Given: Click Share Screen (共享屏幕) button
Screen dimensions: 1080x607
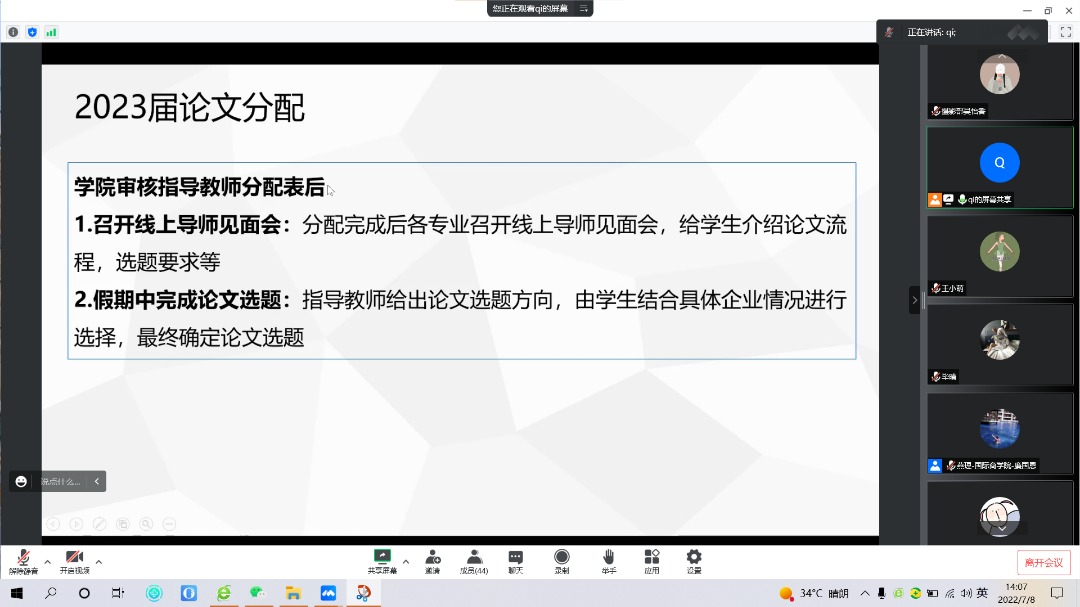Looking at the screenshot, I should [x=382, y=561].
